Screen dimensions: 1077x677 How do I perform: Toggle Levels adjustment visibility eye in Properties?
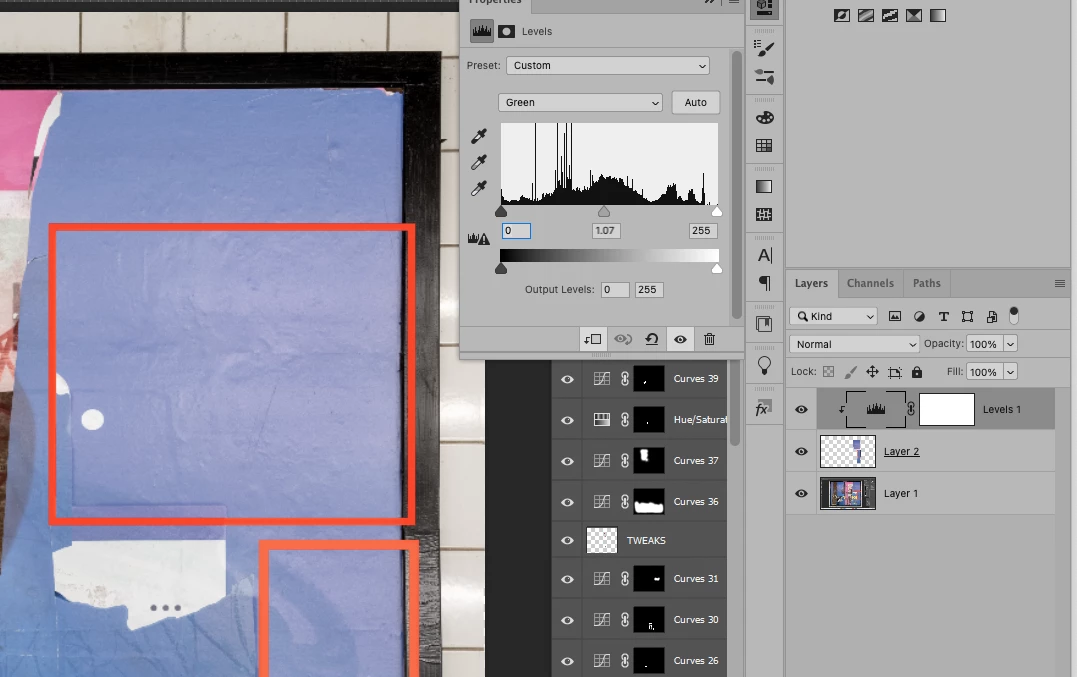[680, 339]
